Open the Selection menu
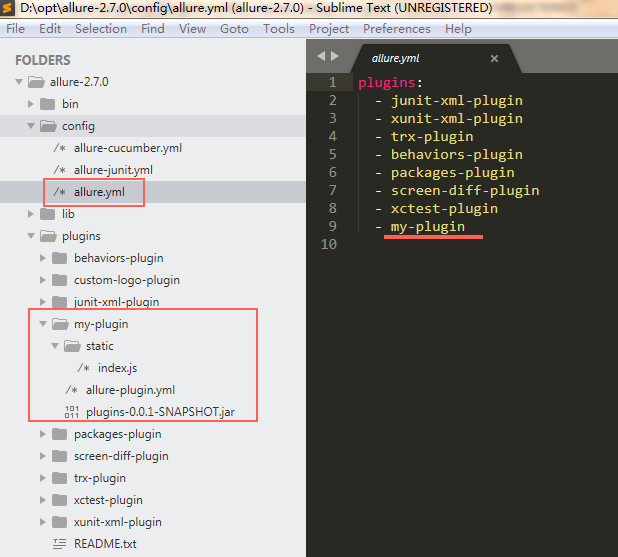This screenshot has width=618, height=557. point(101,29)
